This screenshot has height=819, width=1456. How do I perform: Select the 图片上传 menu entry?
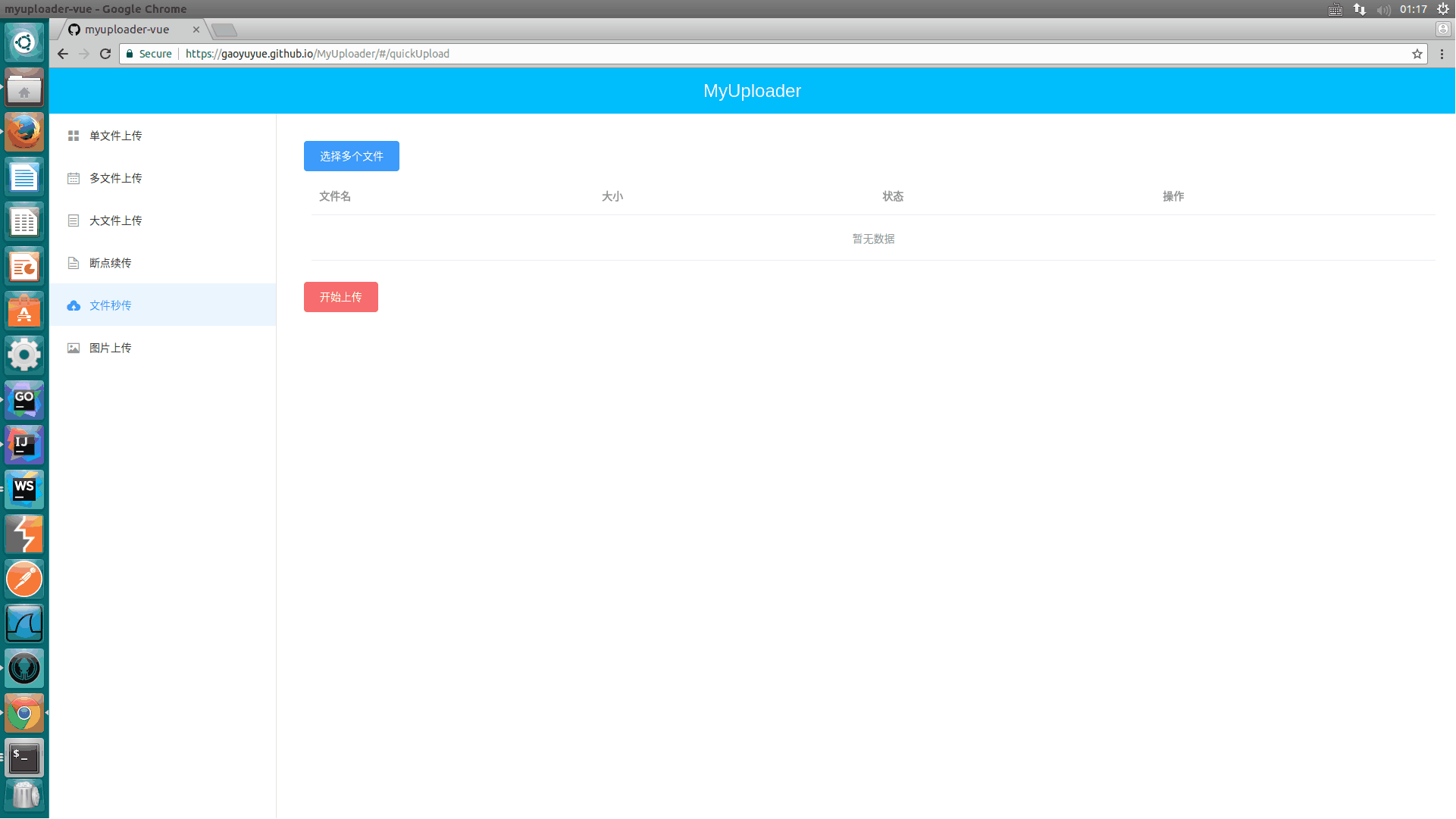(x=110, y=348)
